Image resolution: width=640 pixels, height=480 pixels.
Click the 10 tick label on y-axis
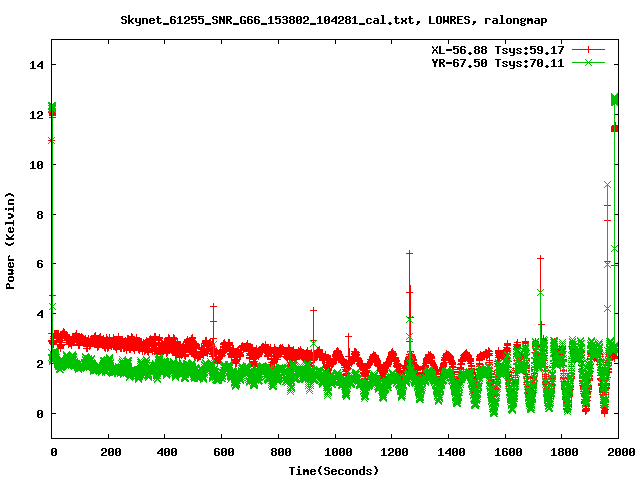point(37,165)
